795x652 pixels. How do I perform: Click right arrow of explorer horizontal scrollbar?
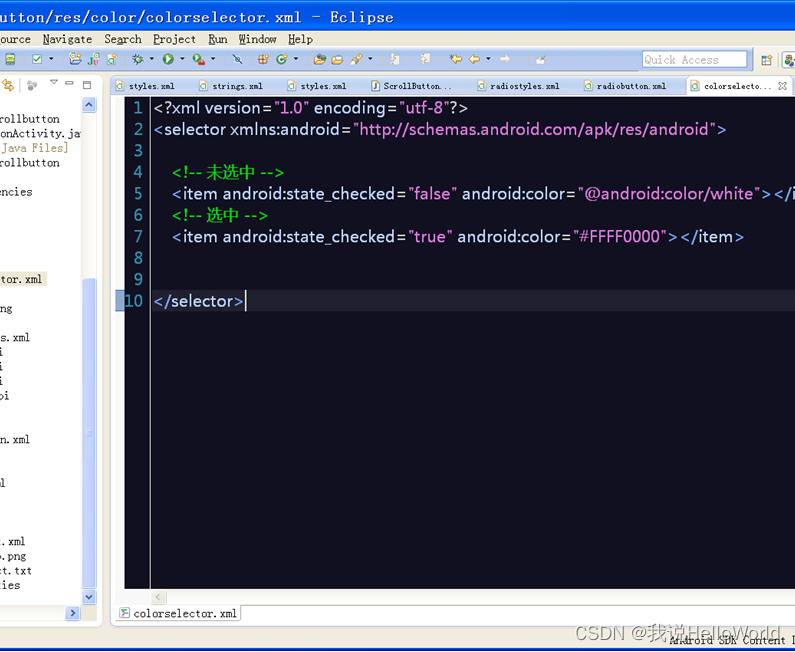[x=73, y=613]
